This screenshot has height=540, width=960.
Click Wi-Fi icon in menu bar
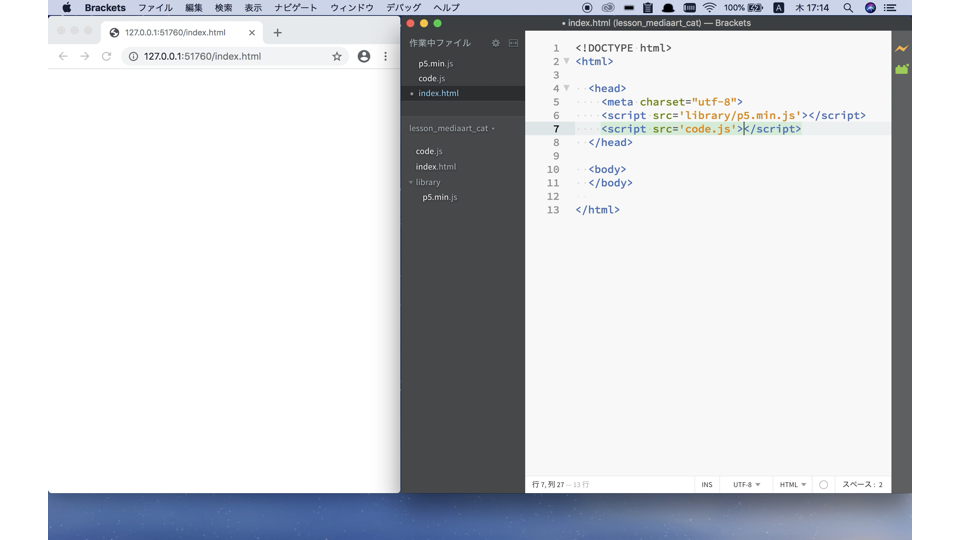pos(709,8)
